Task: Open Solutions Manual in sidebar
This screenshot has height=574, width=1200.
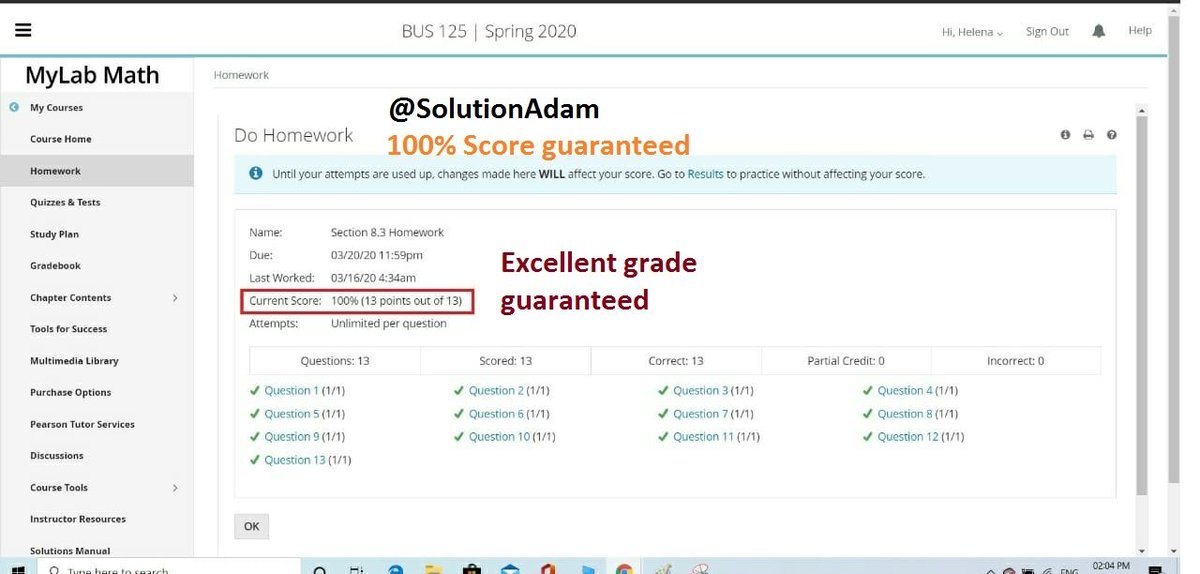Action: (70, 550)
